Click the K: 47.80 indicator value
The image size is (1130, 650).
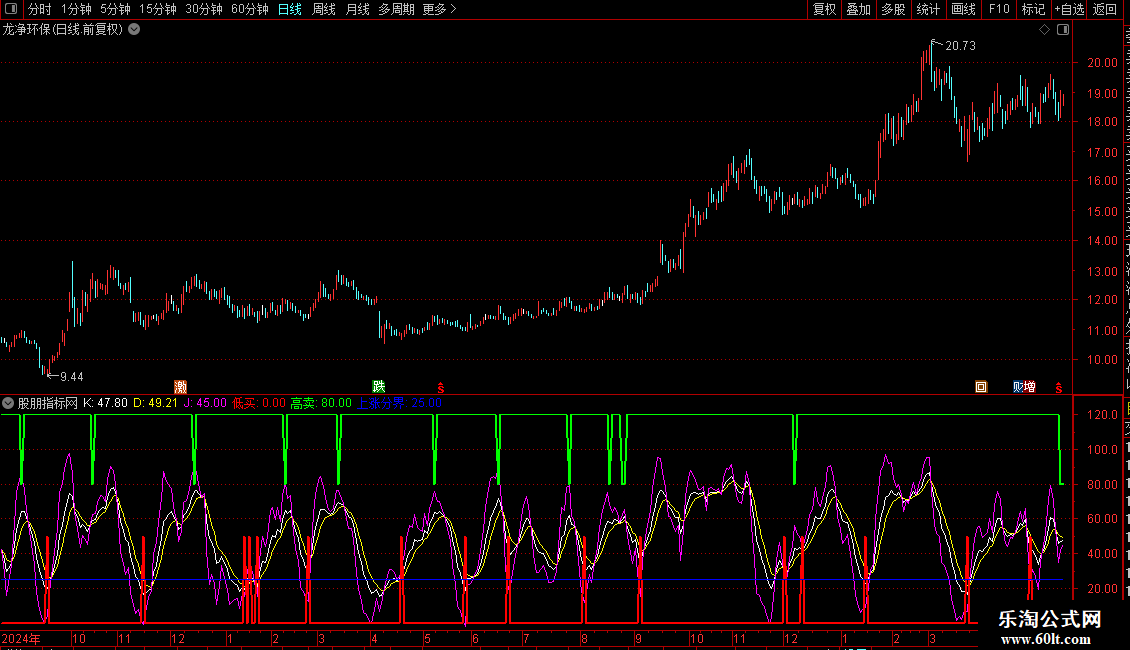pos(105,403)
